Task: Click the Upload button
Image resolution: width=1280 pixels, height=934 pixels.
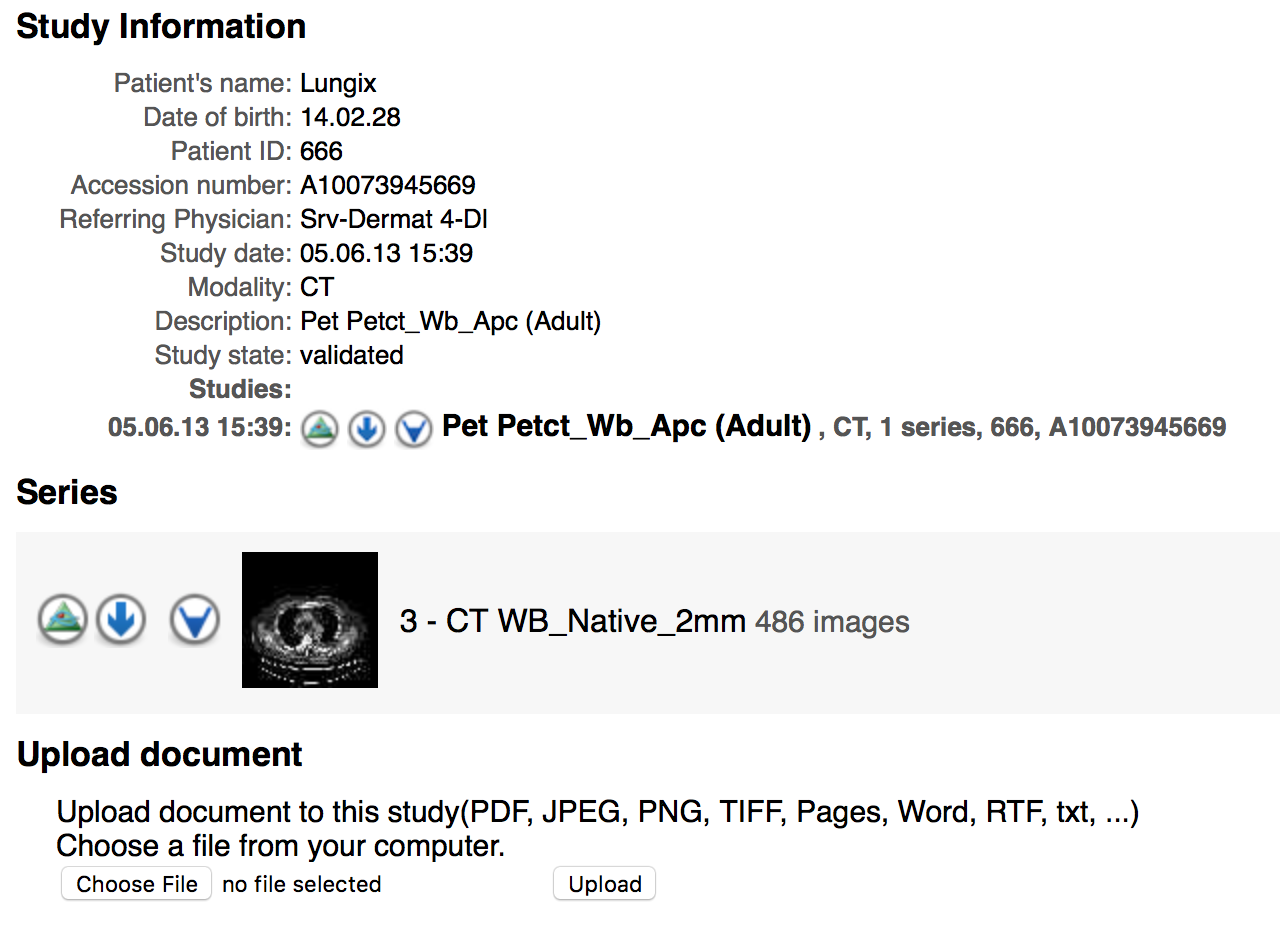Action: point(605,884)
